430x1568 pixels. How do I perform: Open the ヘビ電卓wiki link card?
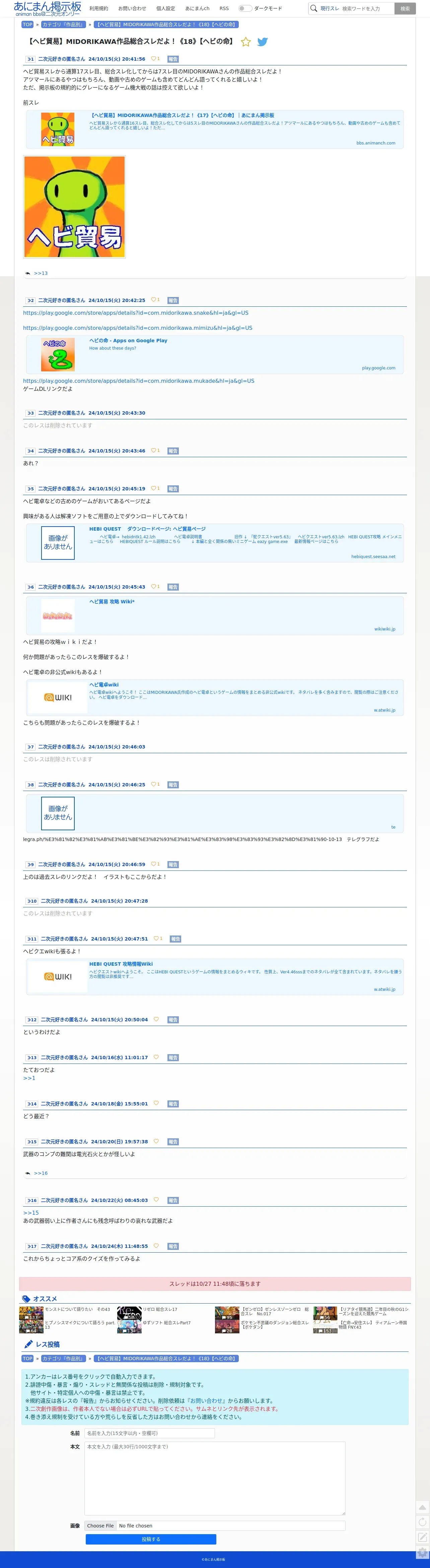pos(215,698)
